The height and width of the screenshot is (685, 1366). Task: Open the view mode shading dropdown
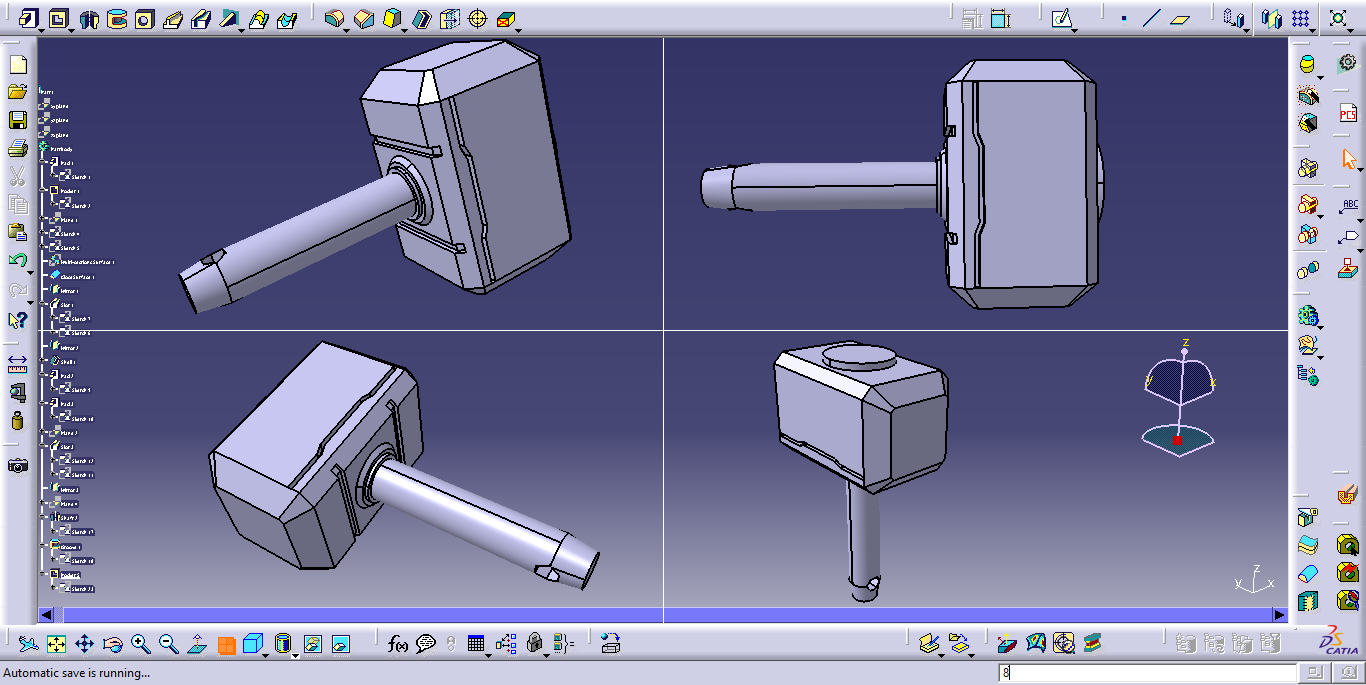coord(296,654)
